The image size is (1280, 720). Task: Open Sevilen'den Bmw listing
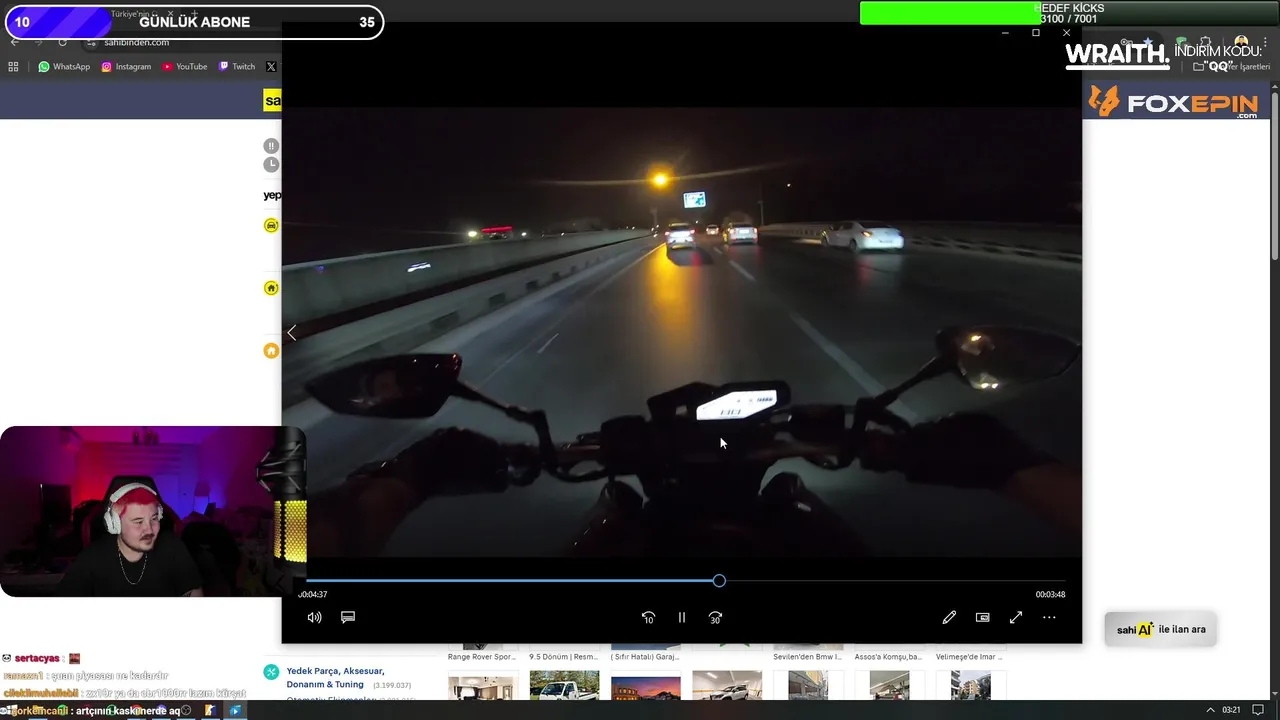(807, 657)
